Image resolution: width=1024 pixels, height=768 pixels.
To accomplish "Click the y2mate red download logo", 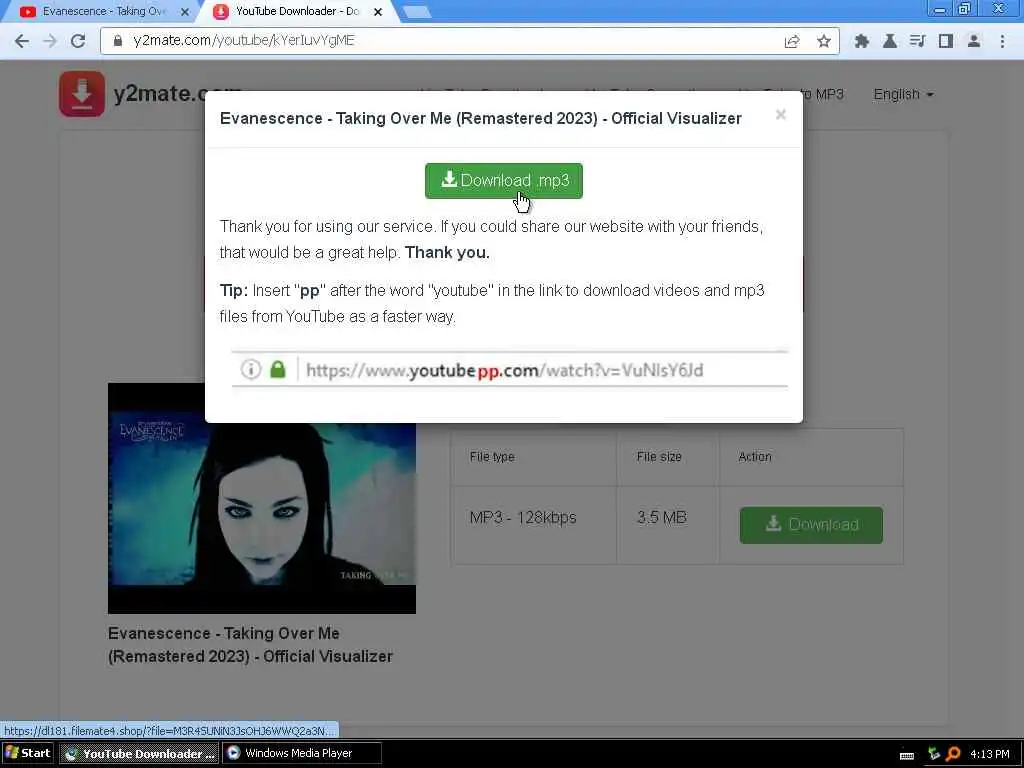I will (82, 94).
